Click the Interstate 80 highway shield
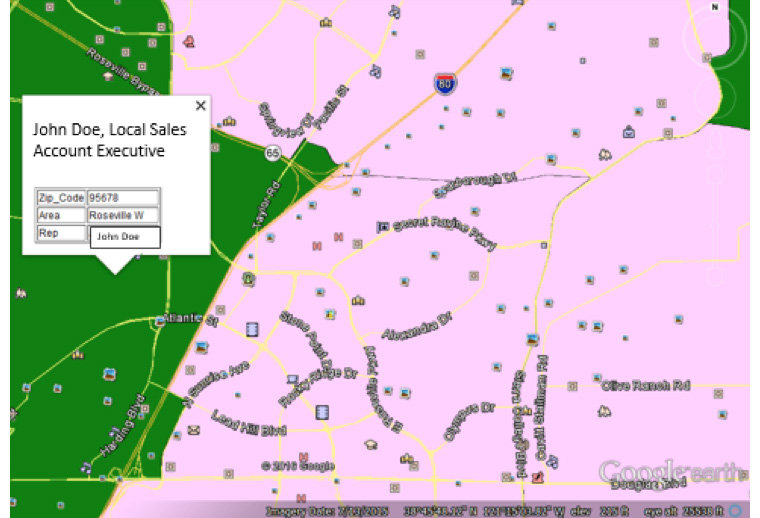This screenshot has height=518, width=760. 445,84
